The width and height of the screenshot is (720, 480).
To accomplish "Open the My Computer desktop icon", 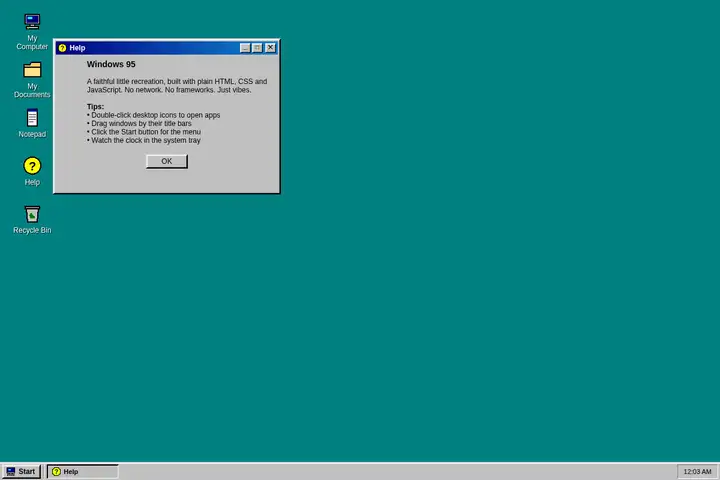I will 32,32.
